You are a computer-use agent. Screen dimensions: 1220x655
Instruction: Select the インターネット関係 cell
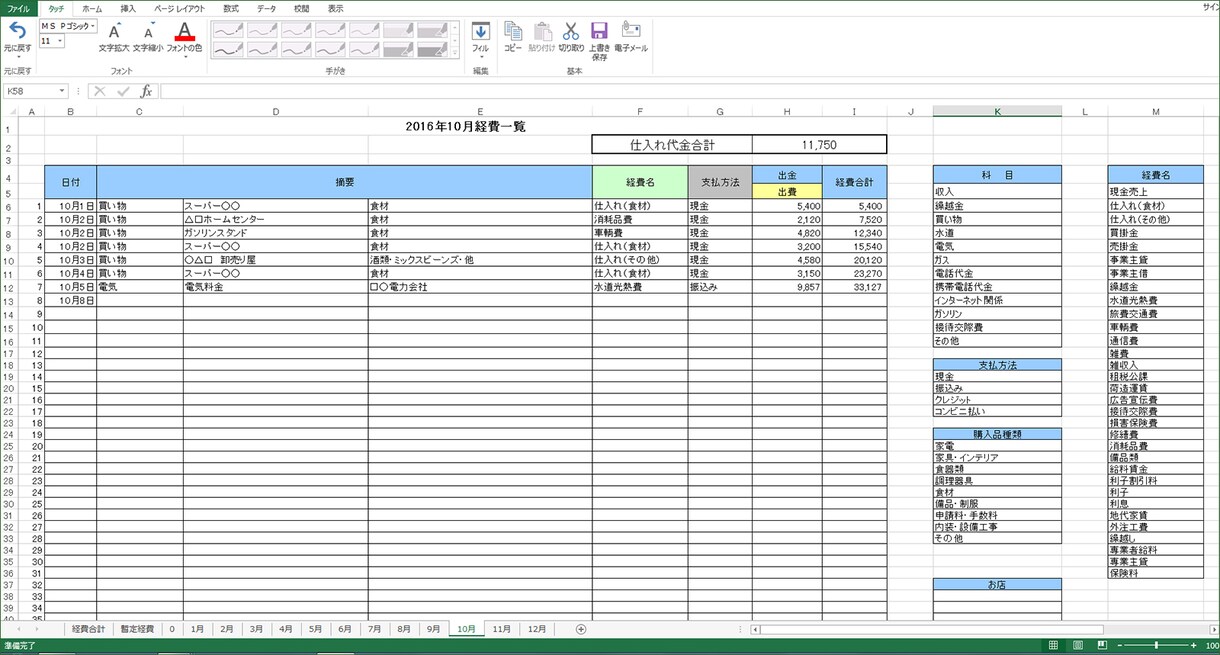[997, 300]
